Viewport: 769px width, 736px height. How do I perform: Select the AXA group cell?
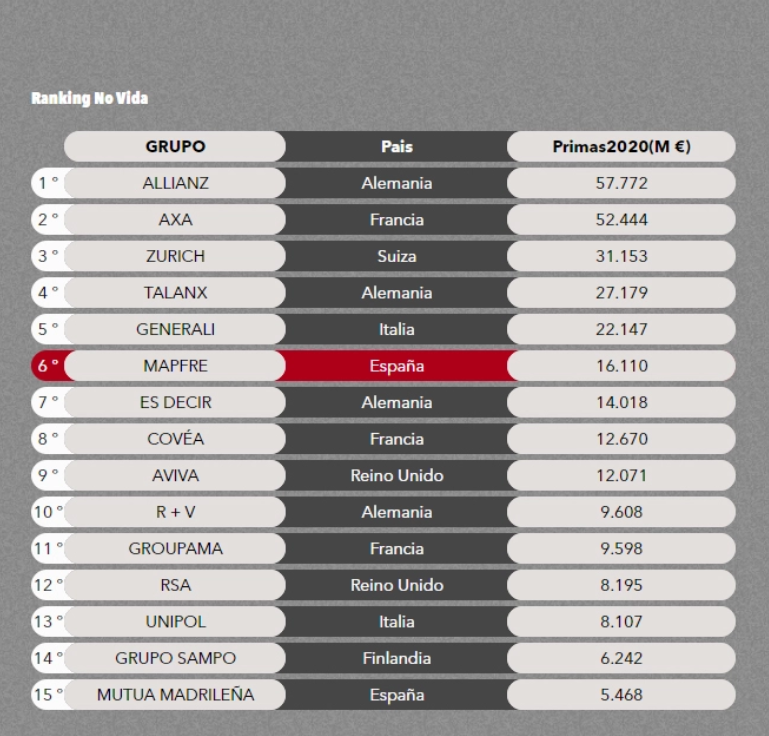[x=175, y=220]
